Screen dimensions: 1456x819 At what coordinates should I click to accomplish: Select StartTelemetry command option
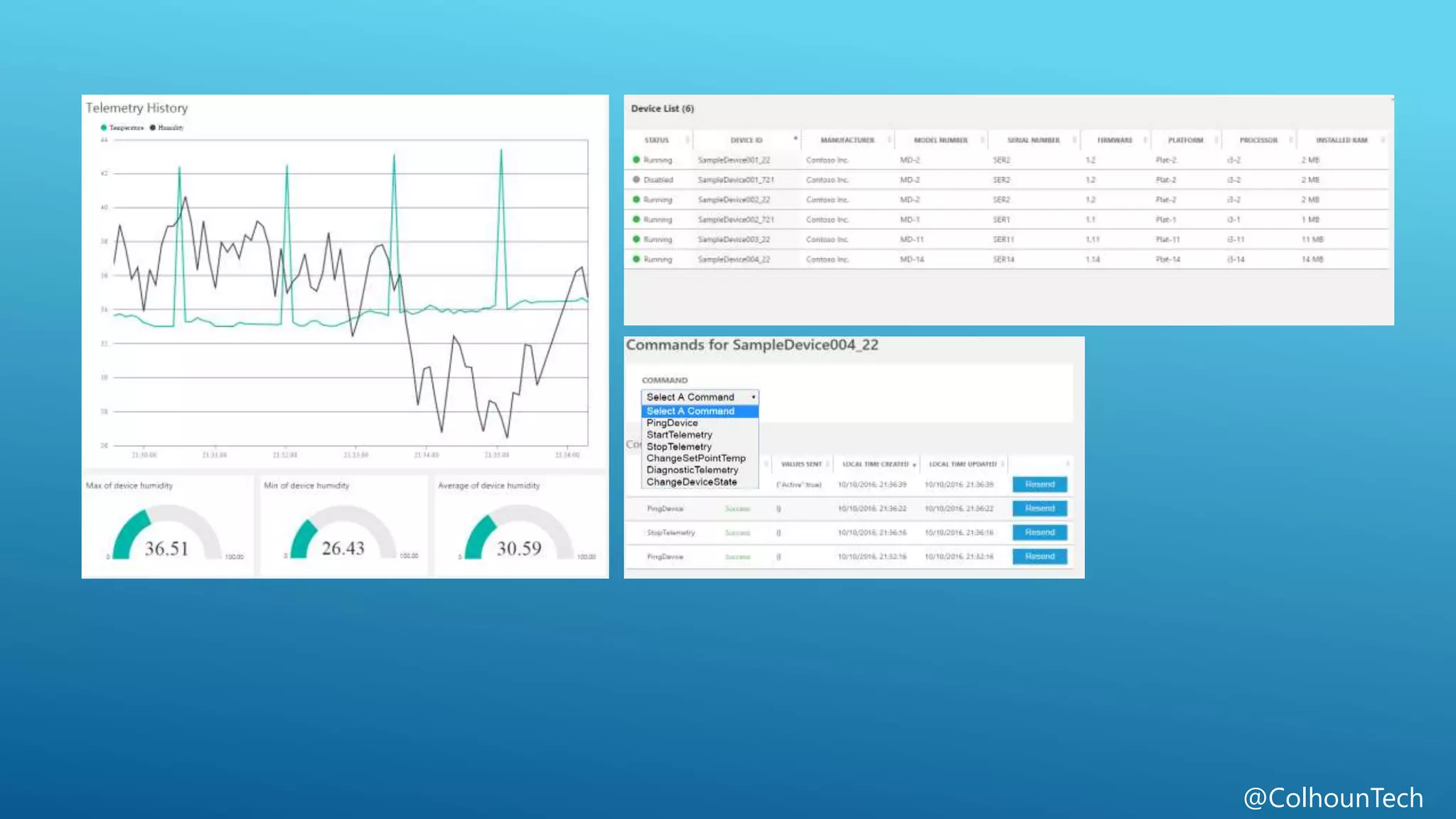[679, 435]
